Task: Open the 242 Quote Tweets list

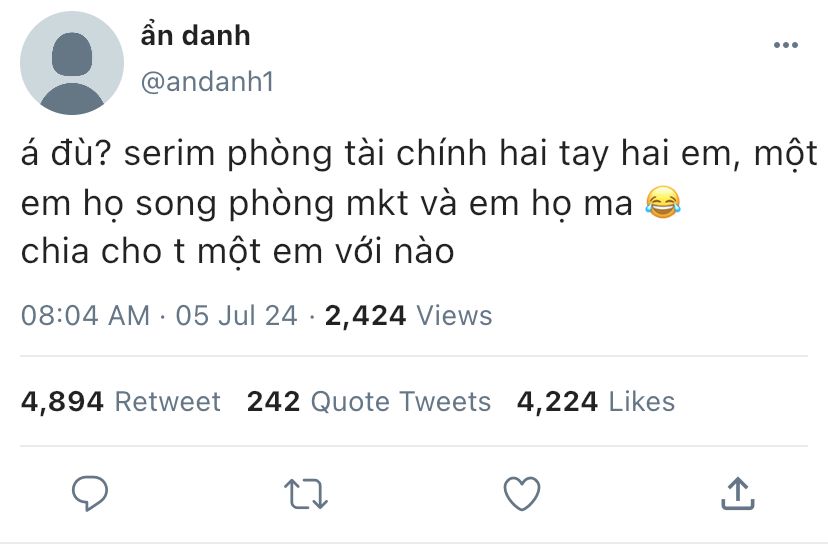Action: click(369, 401)
